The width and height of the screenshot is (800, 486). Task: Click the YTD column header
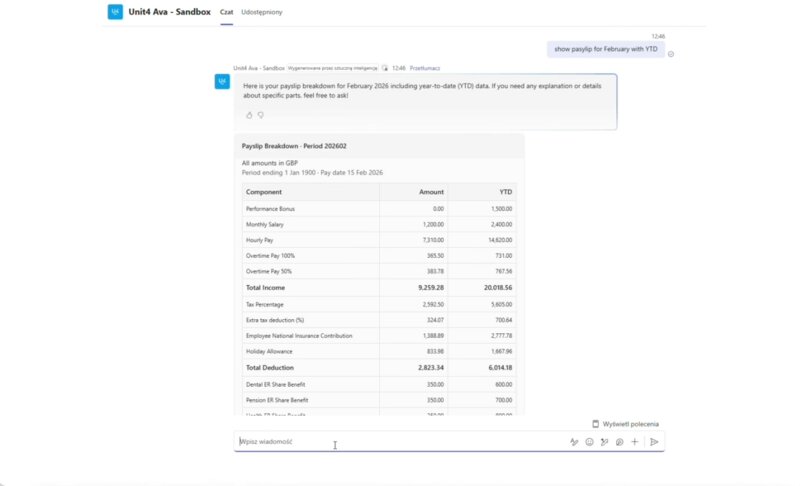506,192
